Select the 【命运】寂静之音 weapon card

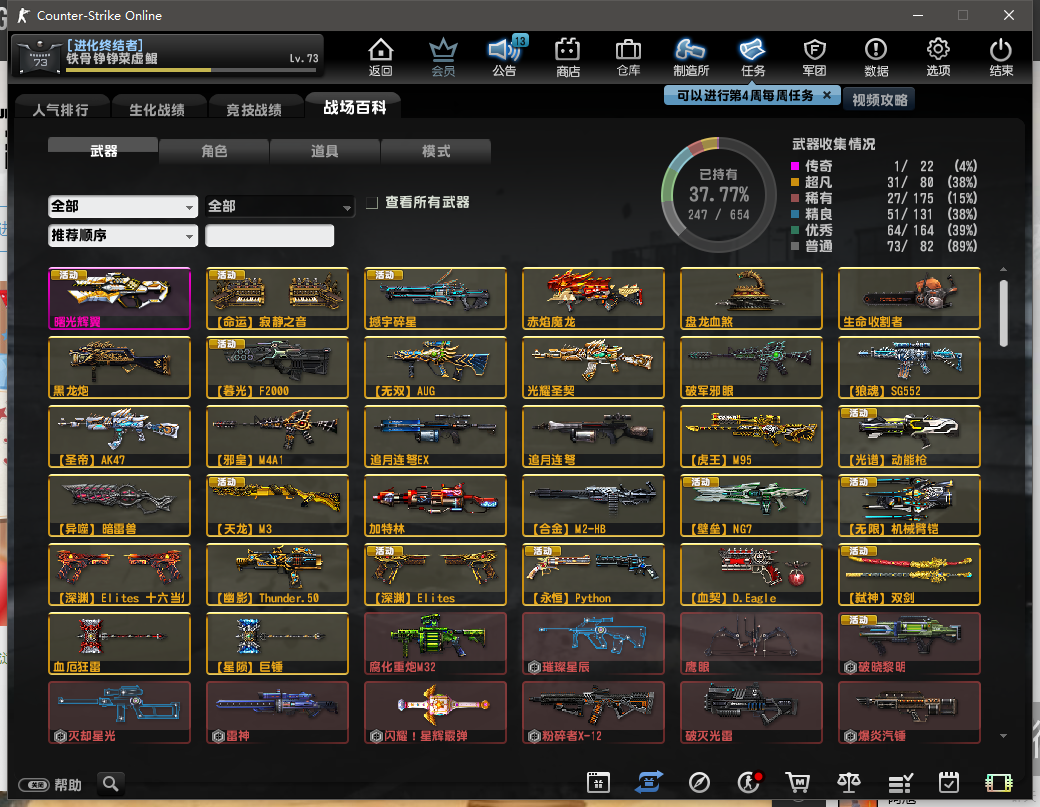277,298
